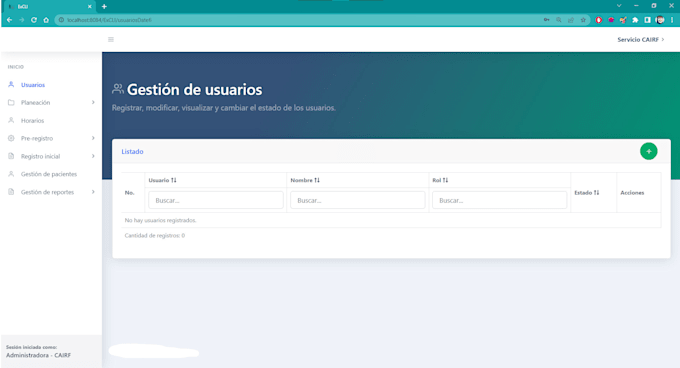Expand the Planeación chevron
Viewport: 680px width, 368px height.
pyautogui.click(x=93, y=102)
